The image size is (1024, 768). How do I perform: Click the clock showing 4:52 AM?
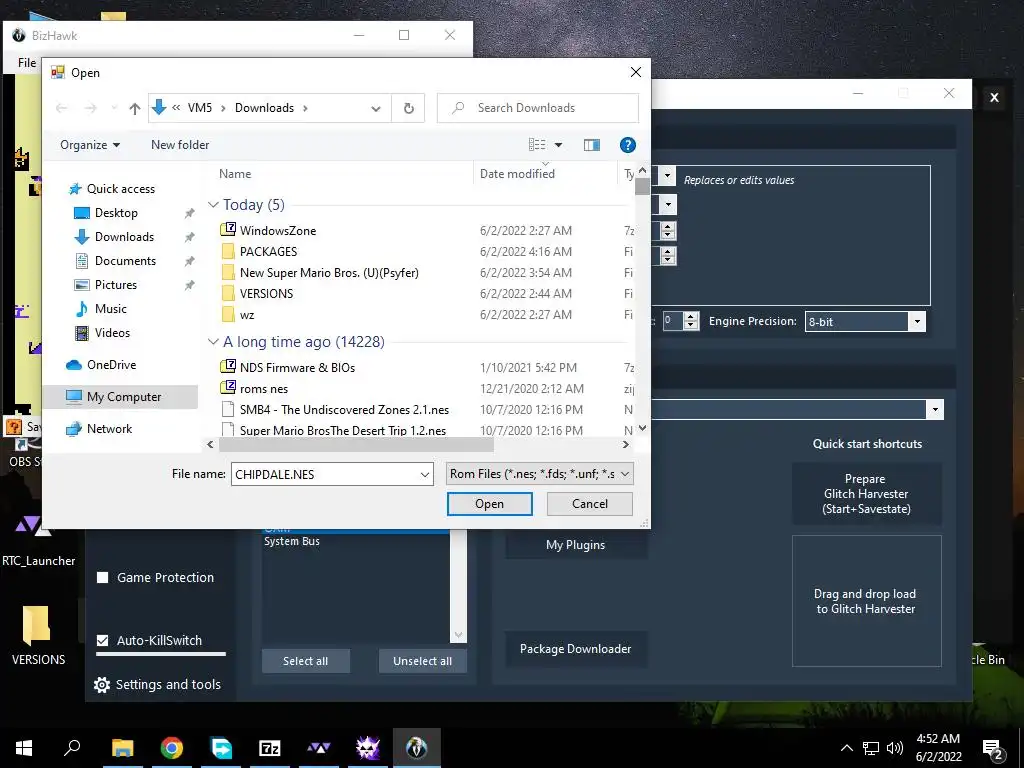(938, 739)
